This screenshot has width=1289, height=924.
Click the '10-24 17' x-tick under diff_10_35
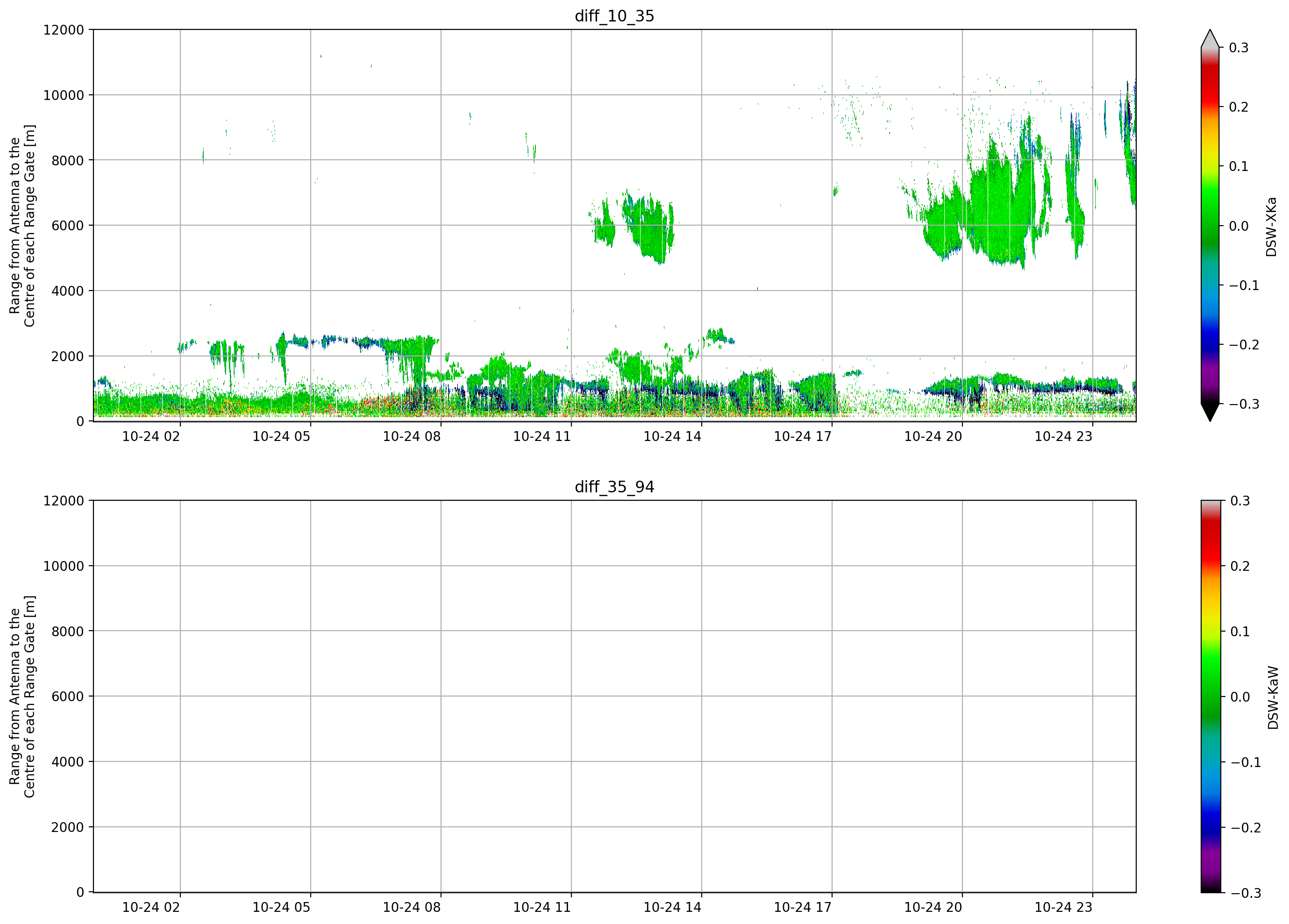(x=803, y=436)
